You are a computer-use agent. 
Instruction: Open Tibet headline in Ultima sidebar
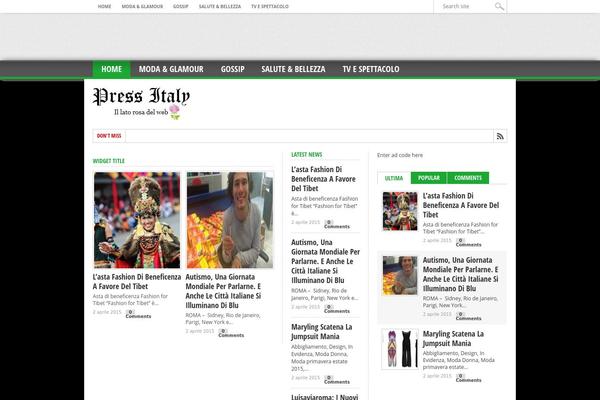coord(461,205)
